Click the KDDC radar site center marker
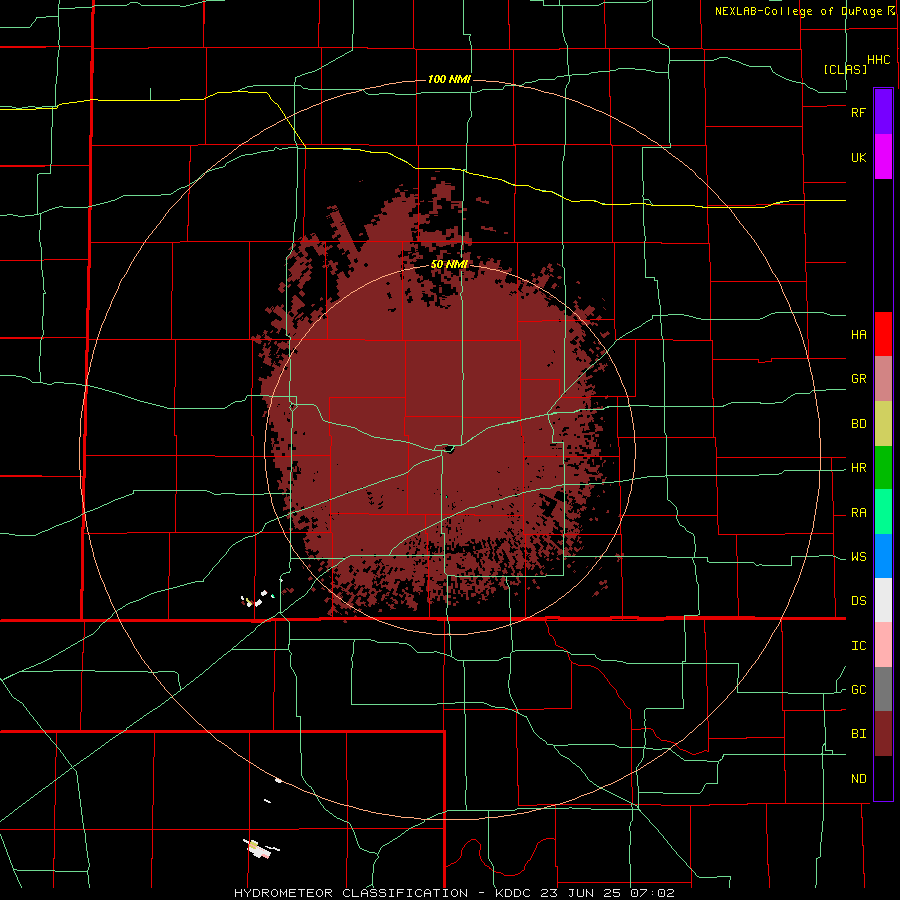 pyautogui.click(x=449, y=449)
